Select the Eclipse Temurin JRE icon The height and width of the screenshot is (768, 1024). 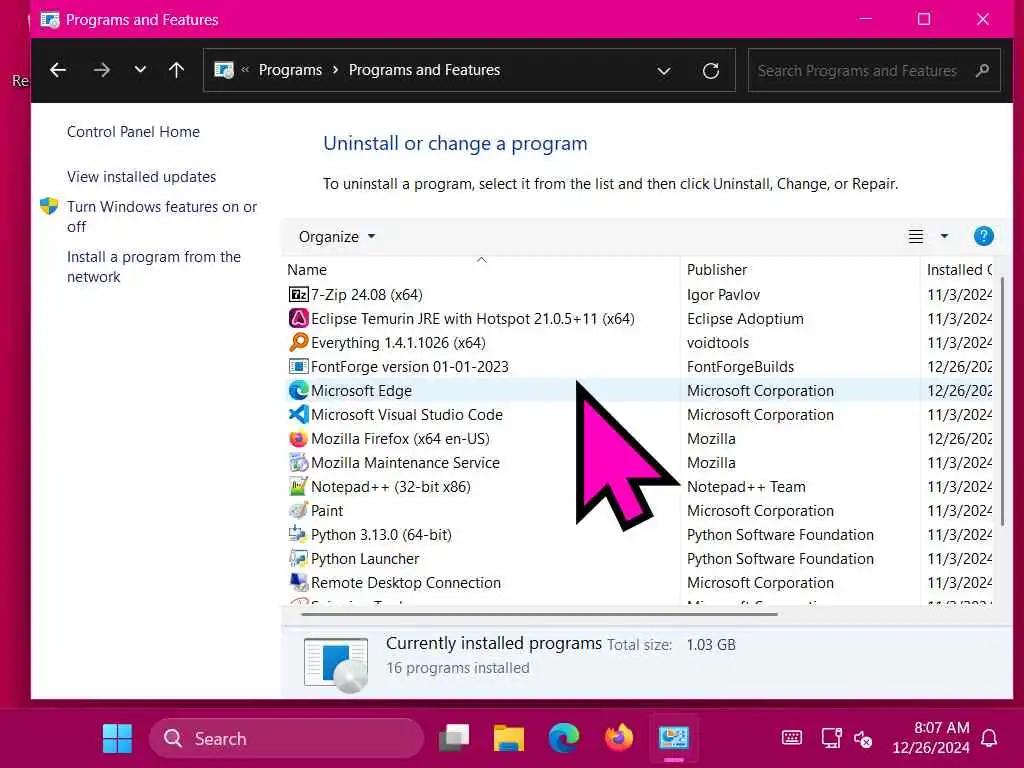[298, 319]
